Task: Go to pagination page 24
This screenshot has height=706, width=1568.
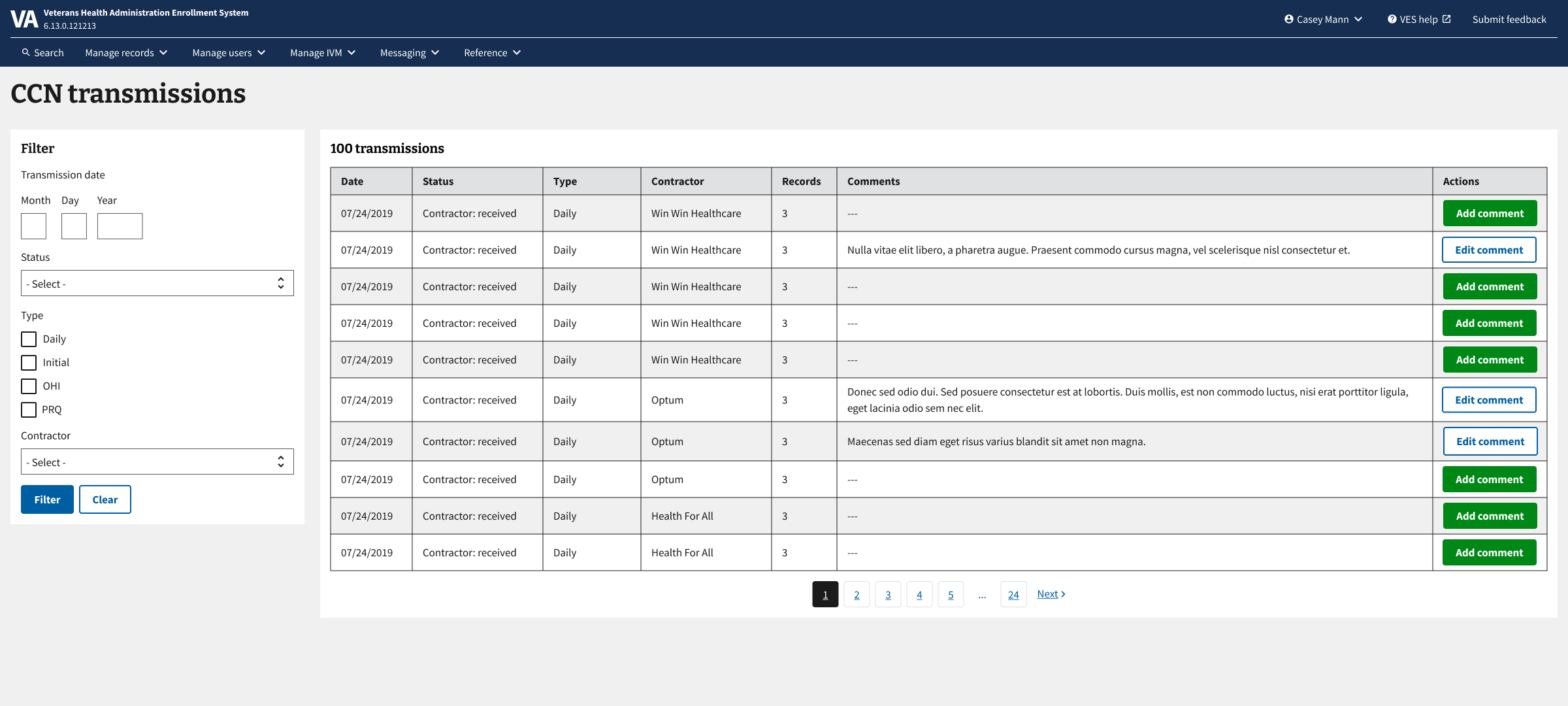Action: (x=1013, y=595)
